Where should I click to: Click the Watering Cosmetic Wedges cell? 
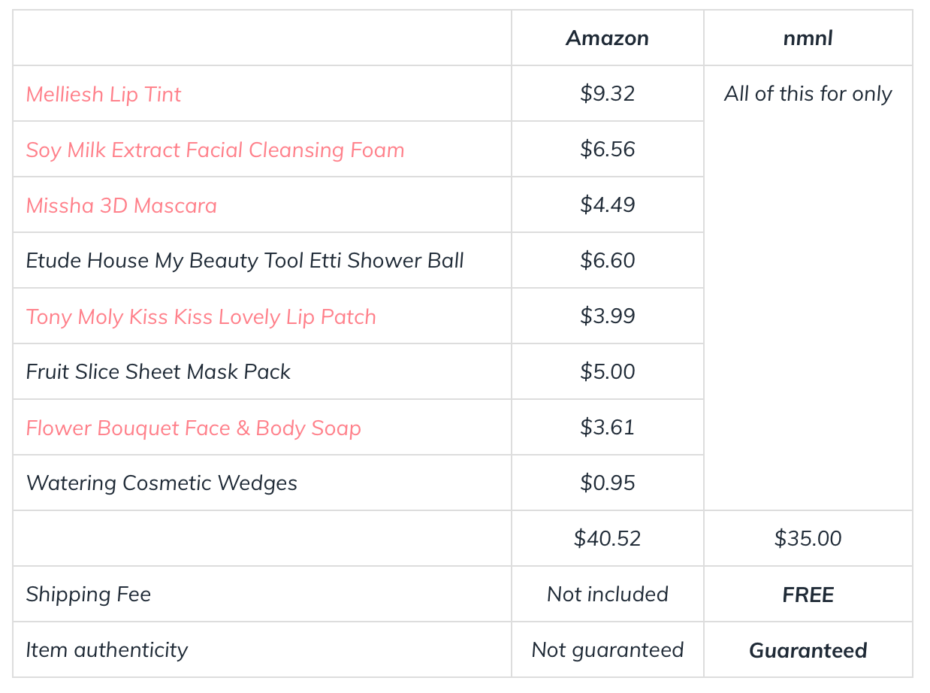pos(262,483)
